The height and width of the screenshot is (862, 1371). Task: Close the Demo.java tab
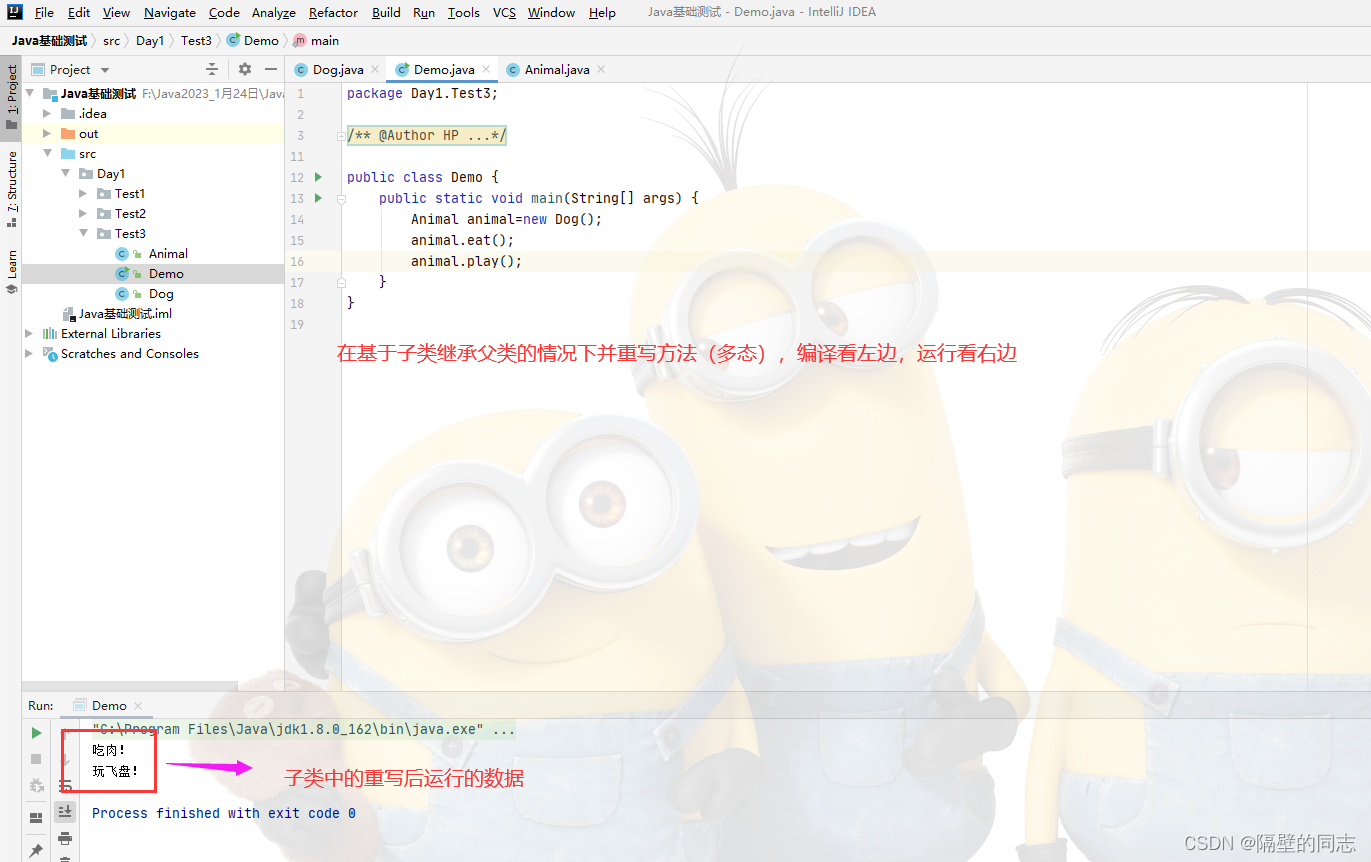coord(486,70)
